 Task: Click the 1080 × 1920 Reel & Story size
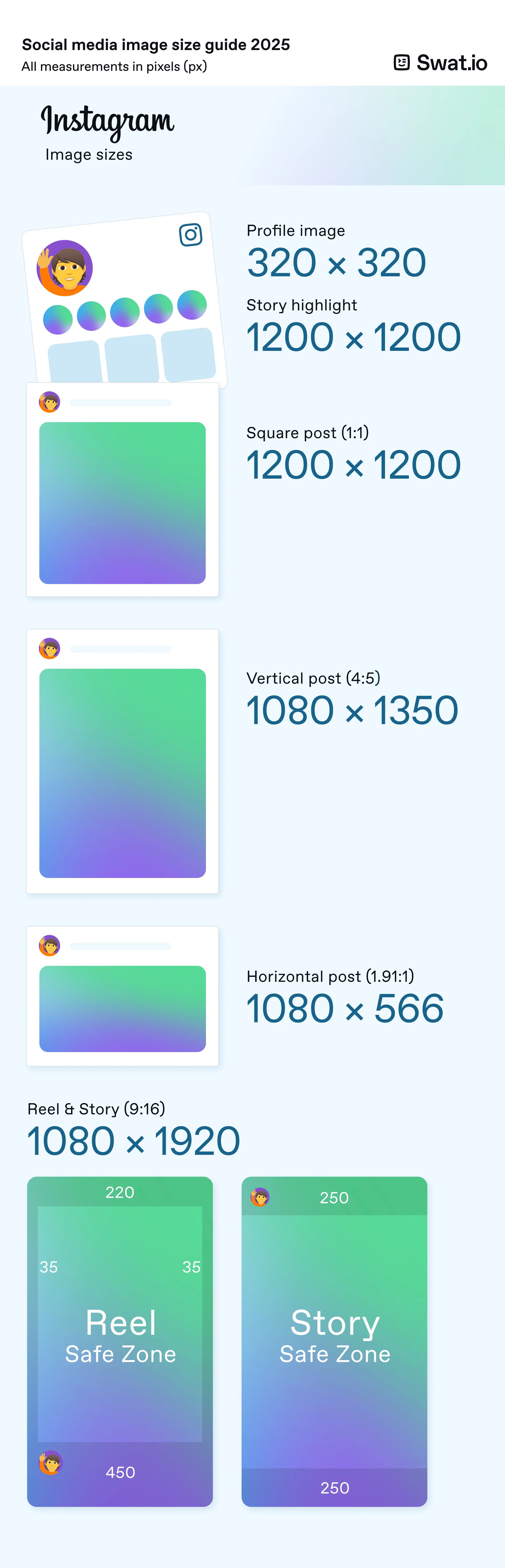tap(134, 1141)
